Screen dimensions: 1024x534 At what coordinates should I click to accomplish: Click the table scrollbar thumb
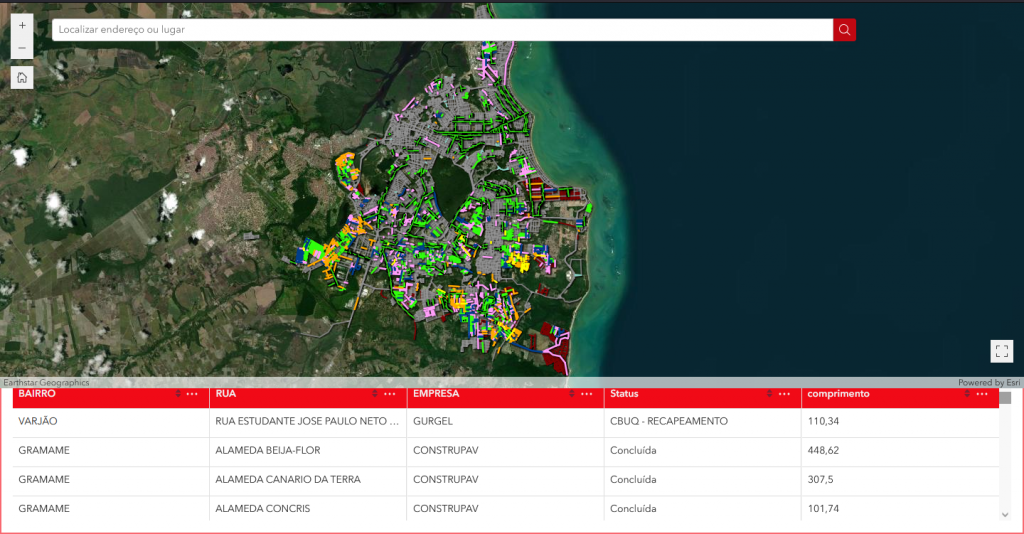click(x=1005, y=398)
